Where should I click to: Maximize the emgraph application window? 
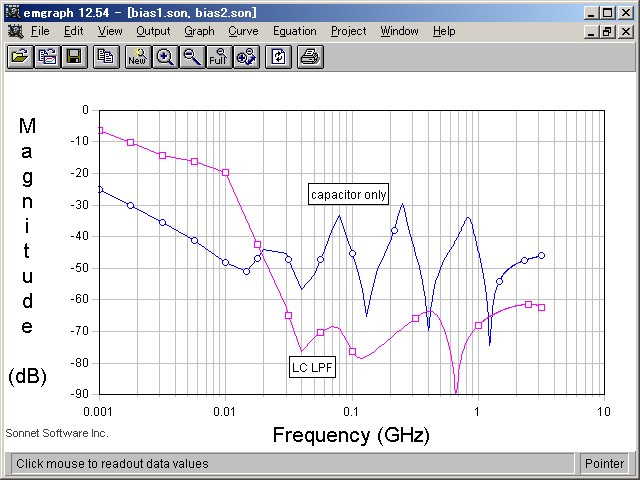point(607,13)
